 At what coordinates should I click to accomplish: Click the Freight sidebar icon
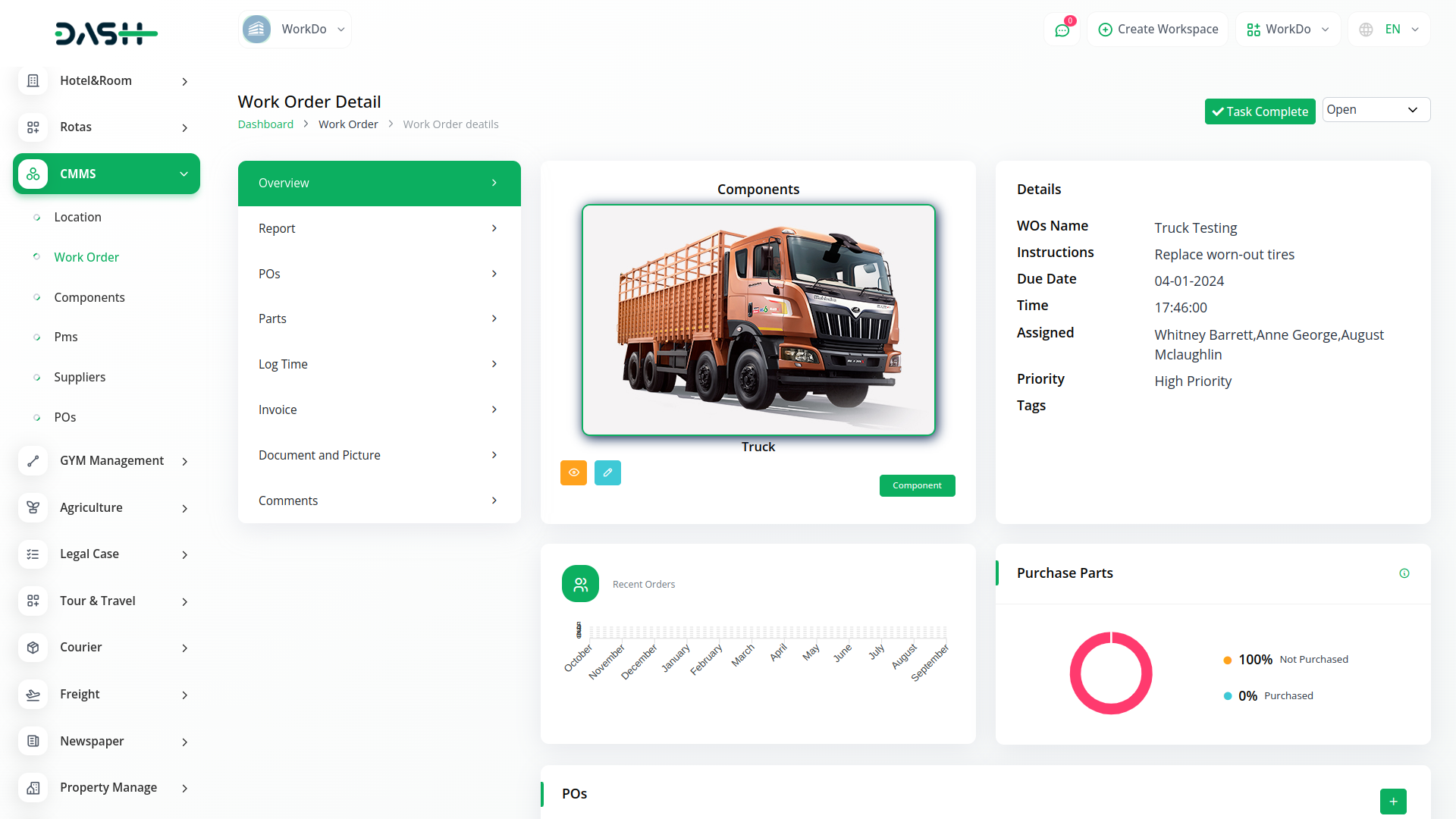(x=33, y=695)
